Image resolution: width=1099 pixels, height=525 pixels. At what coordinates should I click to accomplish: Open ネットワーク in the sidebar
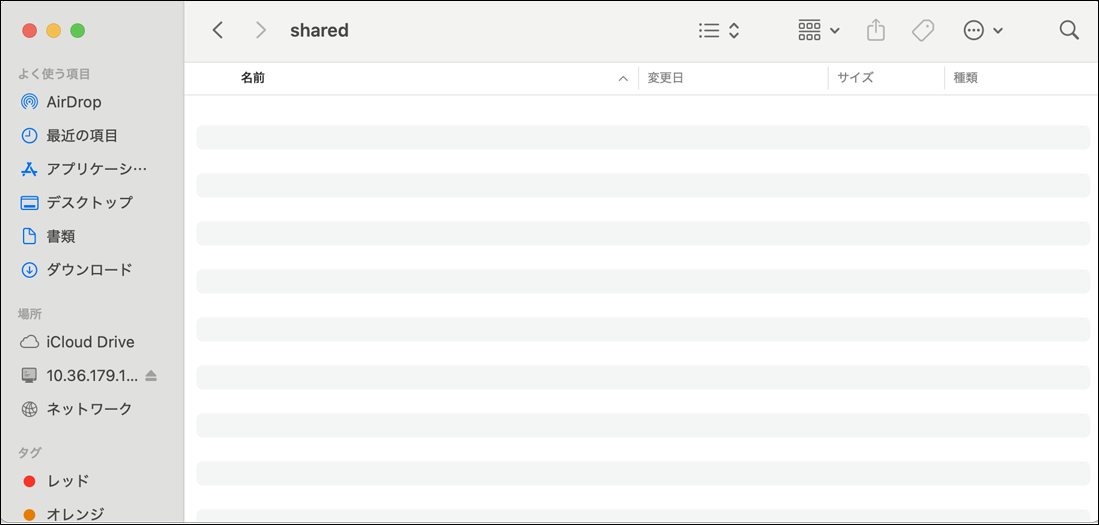coord(89,409)
